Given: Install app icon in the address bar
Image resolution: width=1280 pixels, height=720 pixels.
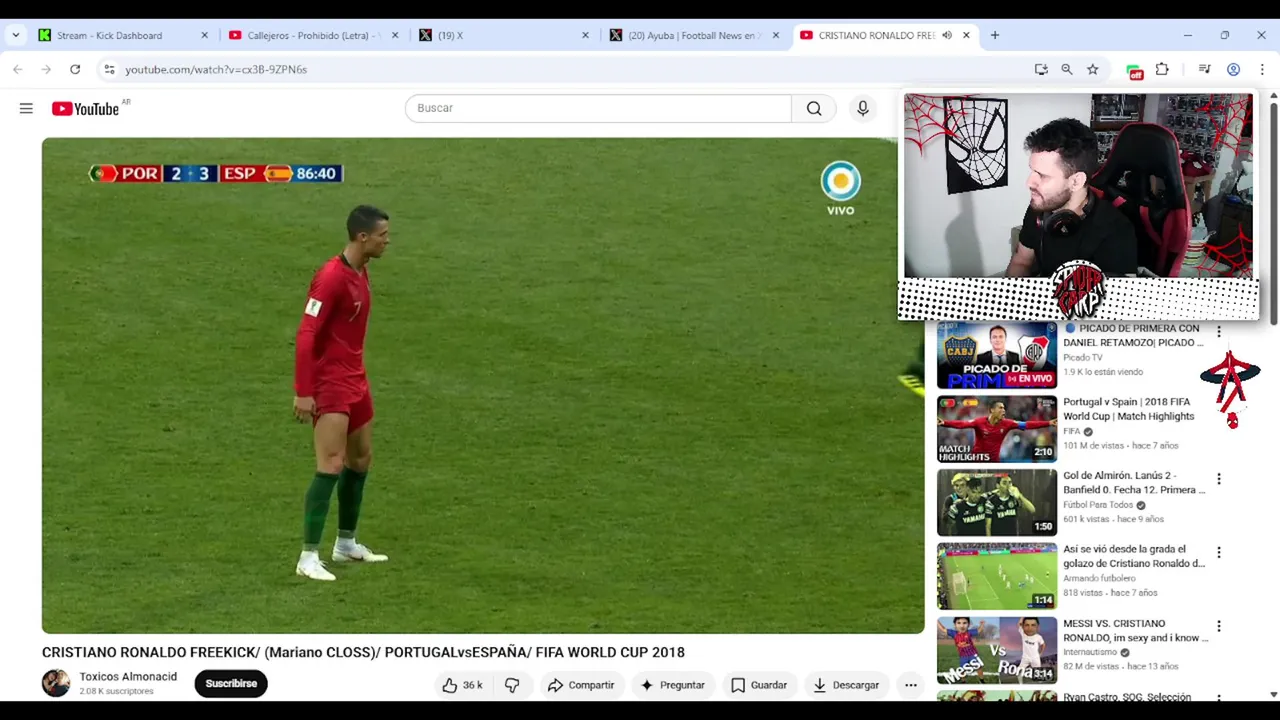Looking at the screenshot, I should (1041, 69).
